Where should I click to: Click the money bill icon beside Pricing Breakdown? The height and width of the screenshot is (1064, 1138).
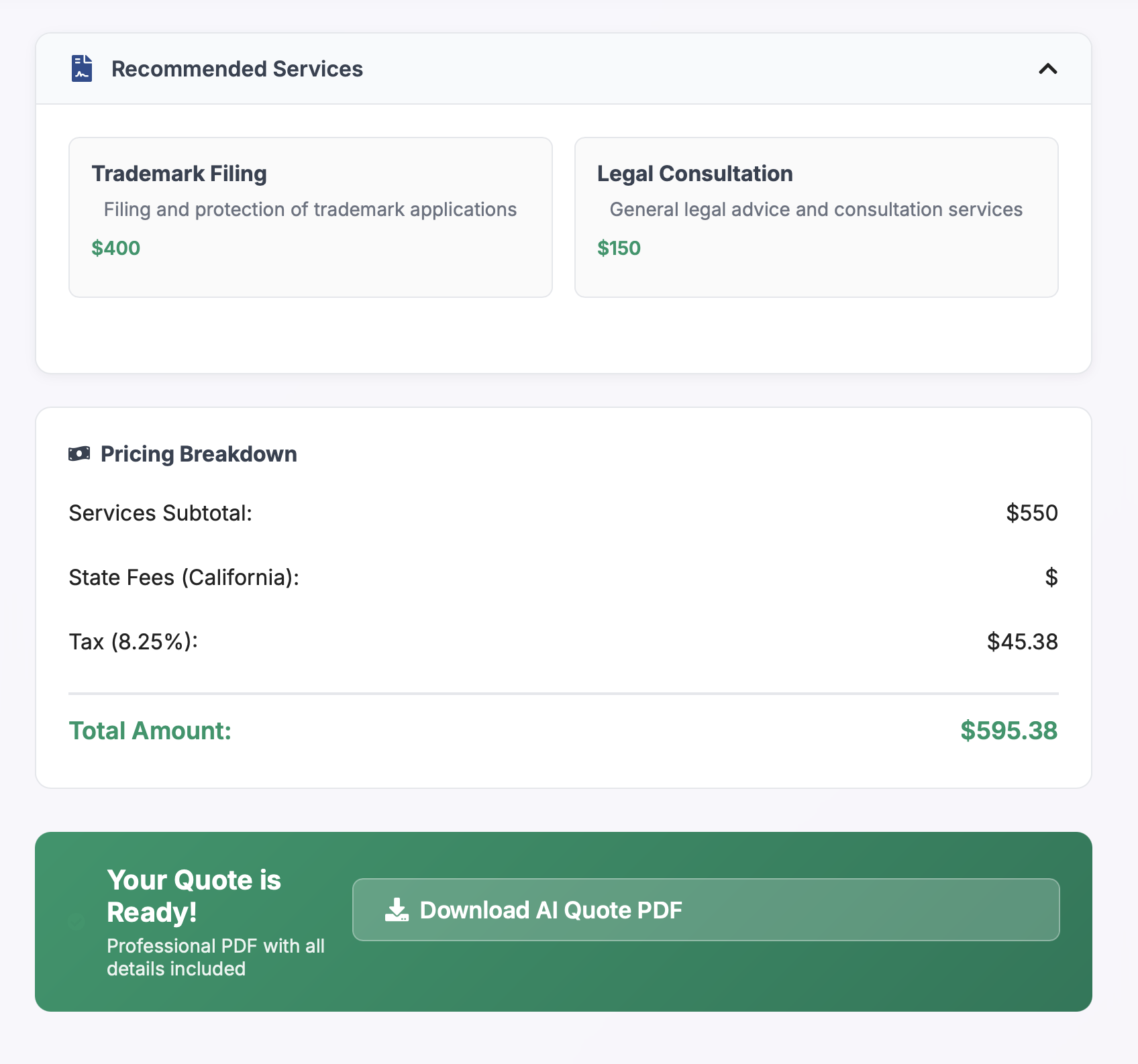point(79,454)
